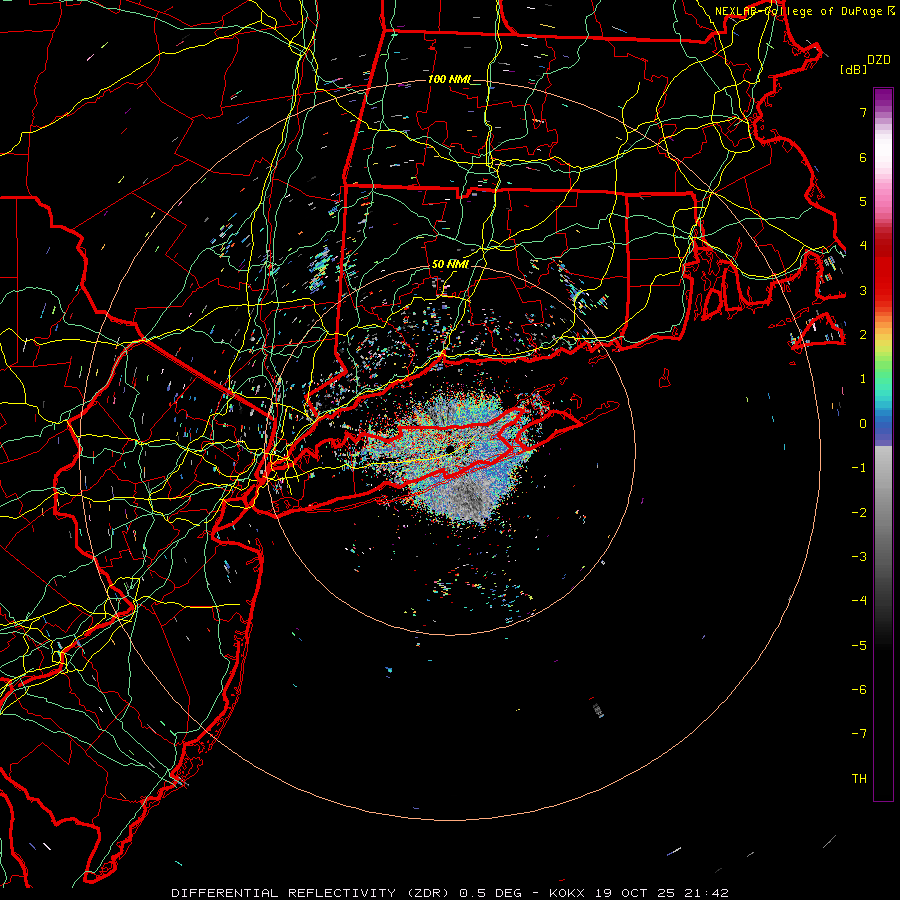Click the legend value -3
900x900 pixels.
[x=859, y=557]
